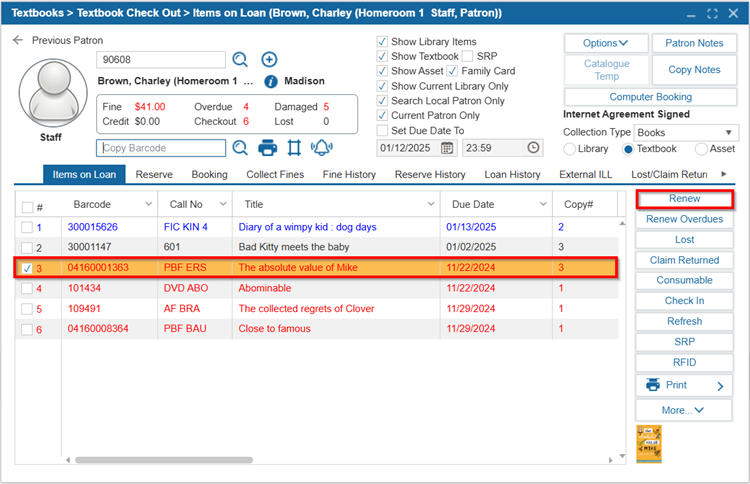Click the Previous Patron back arrow
Viewport: 750px width, 484px height.
tap(18, 40)
